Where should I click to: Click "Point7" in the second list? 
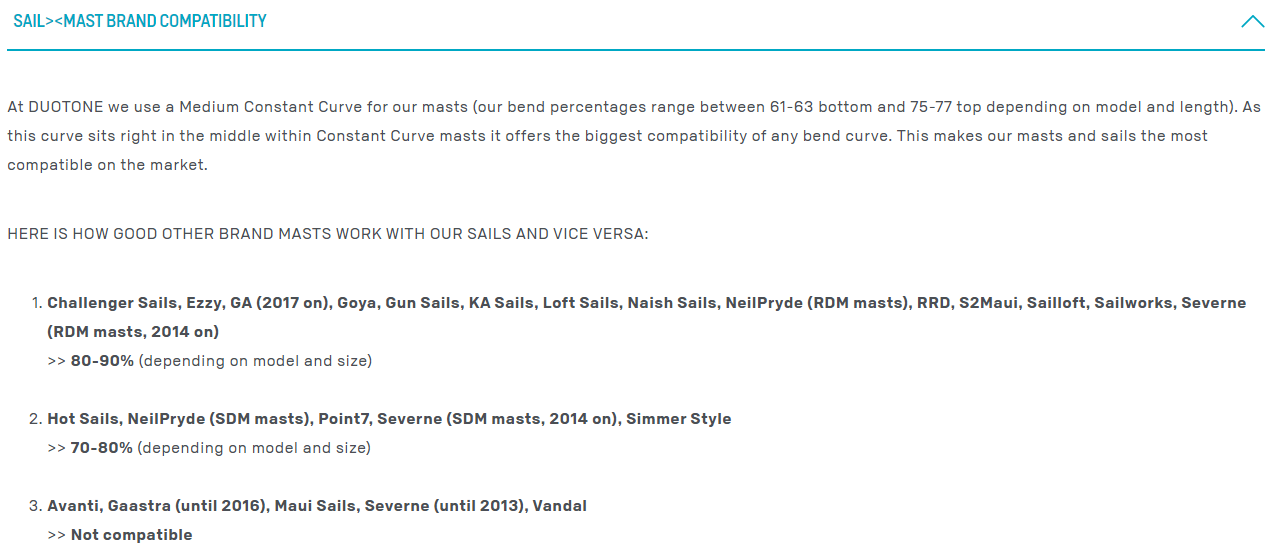[x=348, y=419]
